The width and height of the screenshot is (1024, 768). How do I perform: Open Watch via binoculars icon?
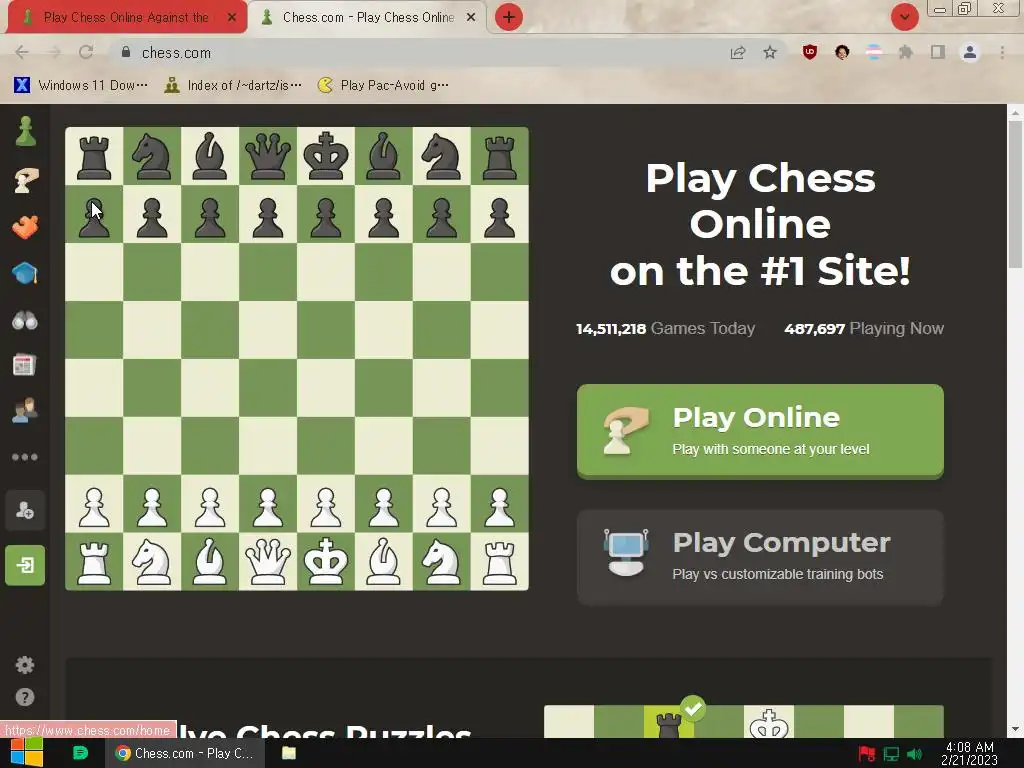click(25, 320)
